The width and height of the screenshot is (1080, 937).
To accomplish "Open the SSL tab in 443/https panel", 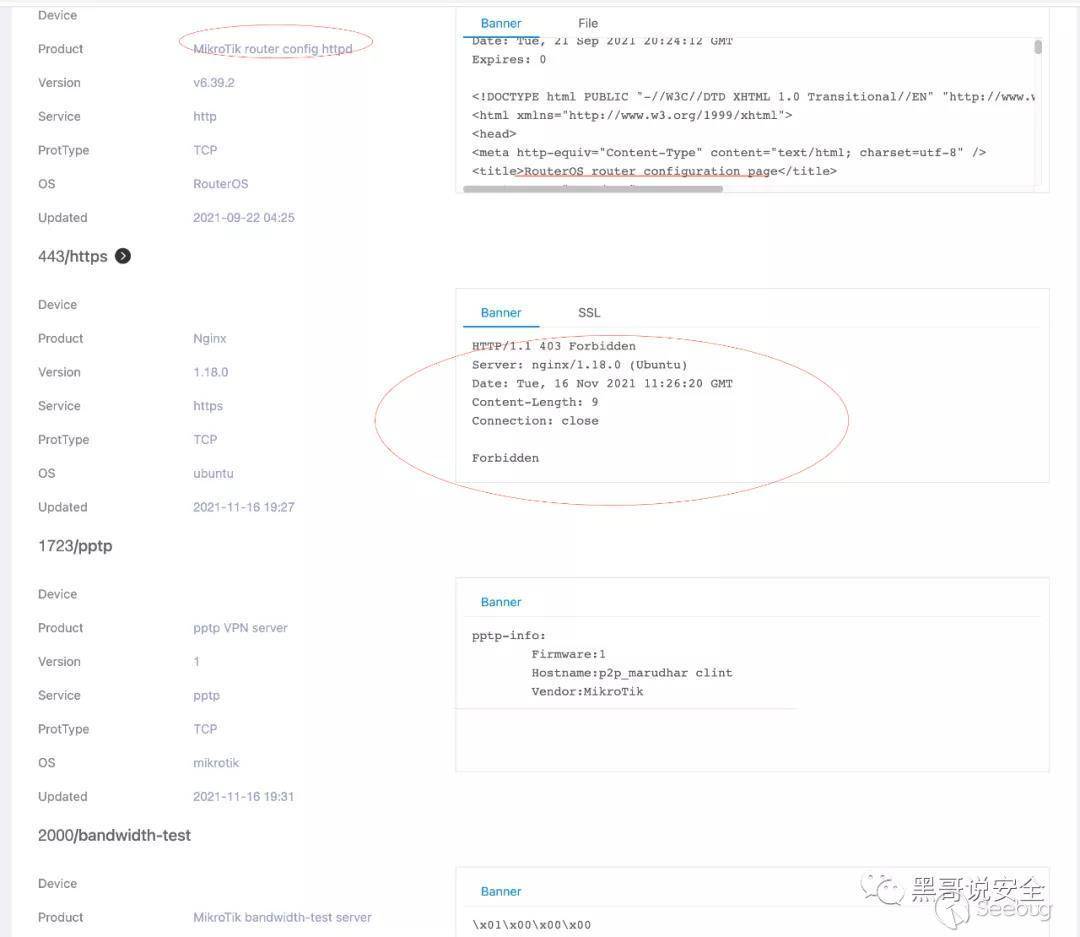I will [x=589, y=313].
